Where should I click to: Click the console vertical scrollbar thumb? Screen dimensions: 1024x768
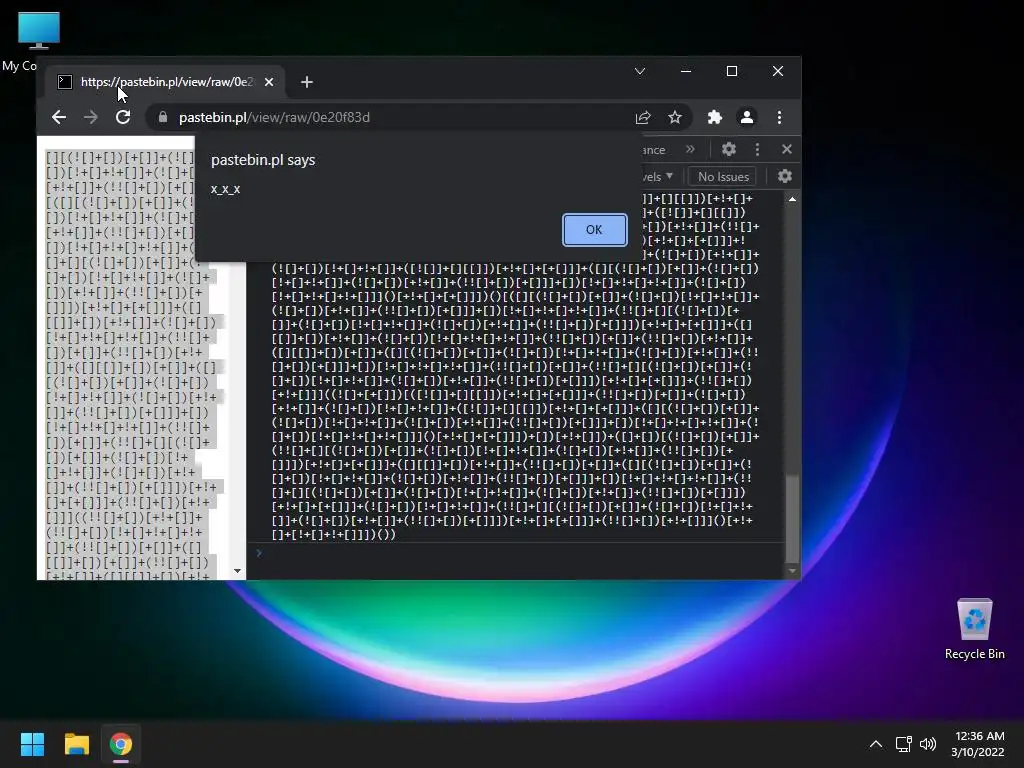792,518
